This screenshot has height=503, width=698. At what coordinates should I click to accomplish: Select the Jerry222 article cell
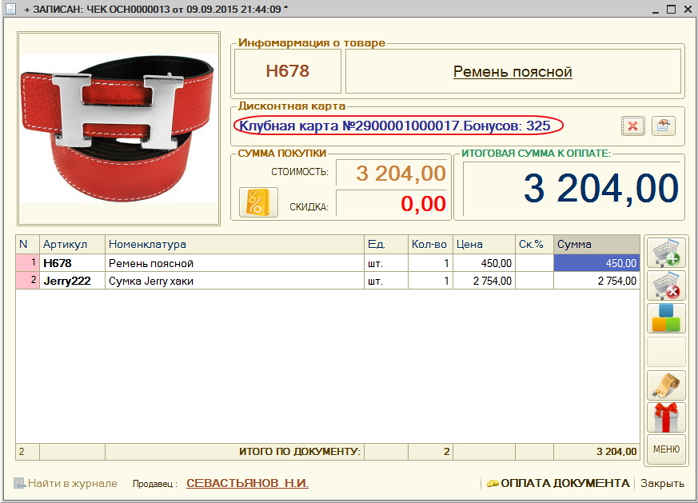(72, 281)
